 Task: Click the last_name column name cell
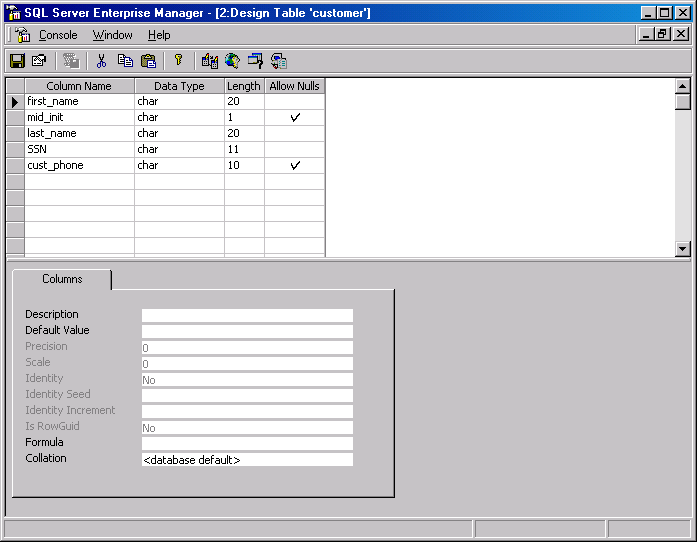click(x=80, y=133)
